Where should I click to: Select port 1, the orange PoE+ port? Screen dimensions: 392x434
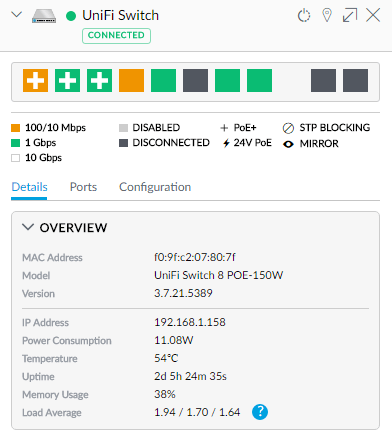[36, 80]
